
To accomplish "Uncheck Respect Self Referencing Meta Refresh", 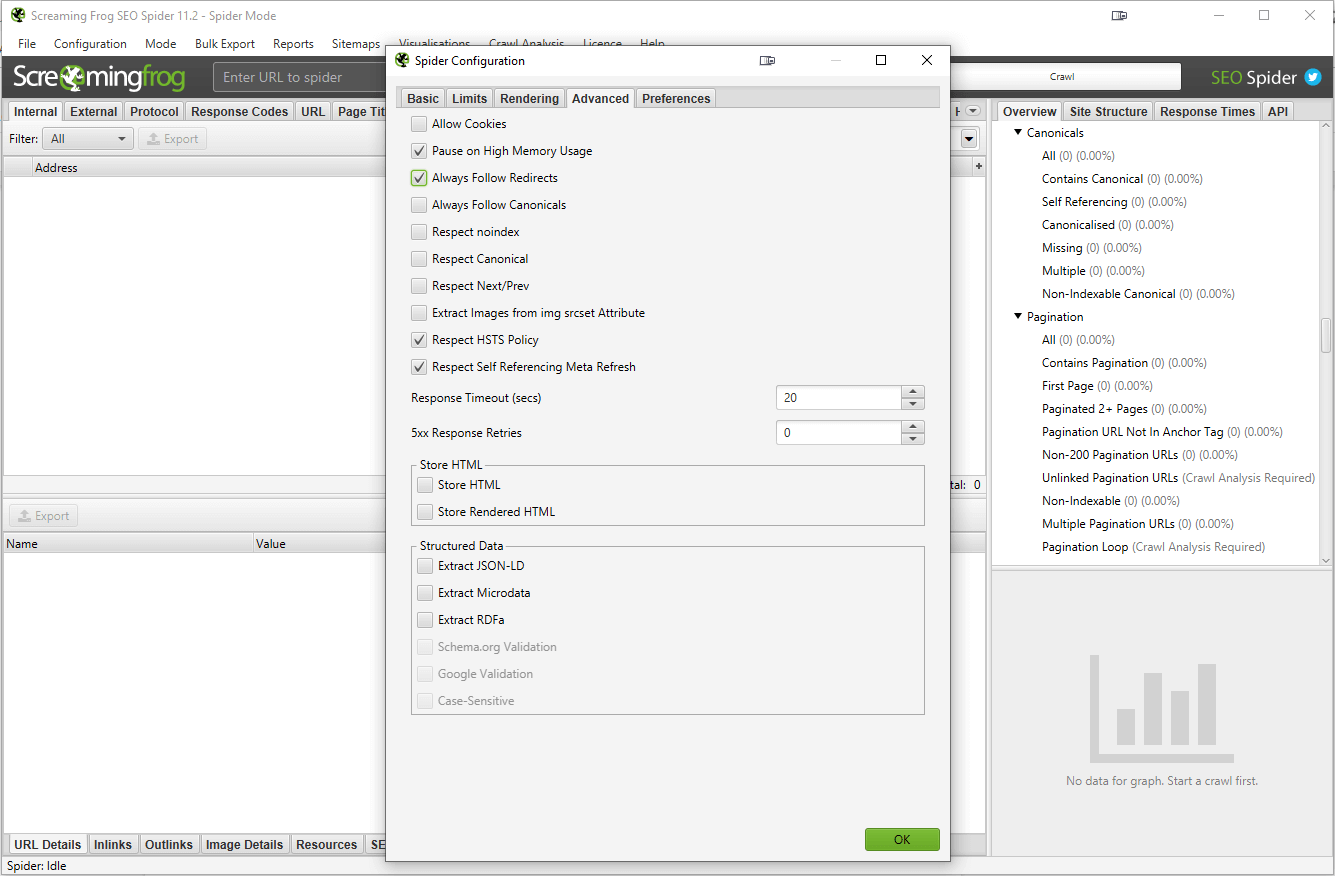I will point(419,367).
